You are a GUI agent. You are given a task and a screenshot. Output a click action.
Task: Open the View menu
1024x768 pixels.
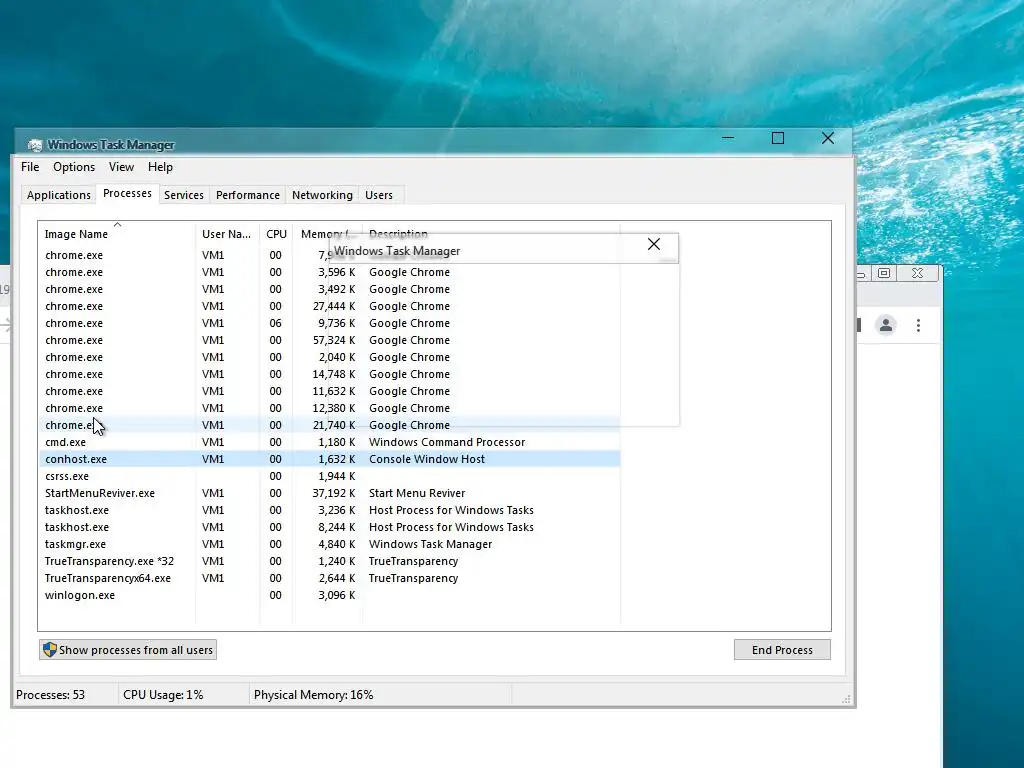point(121,167)
